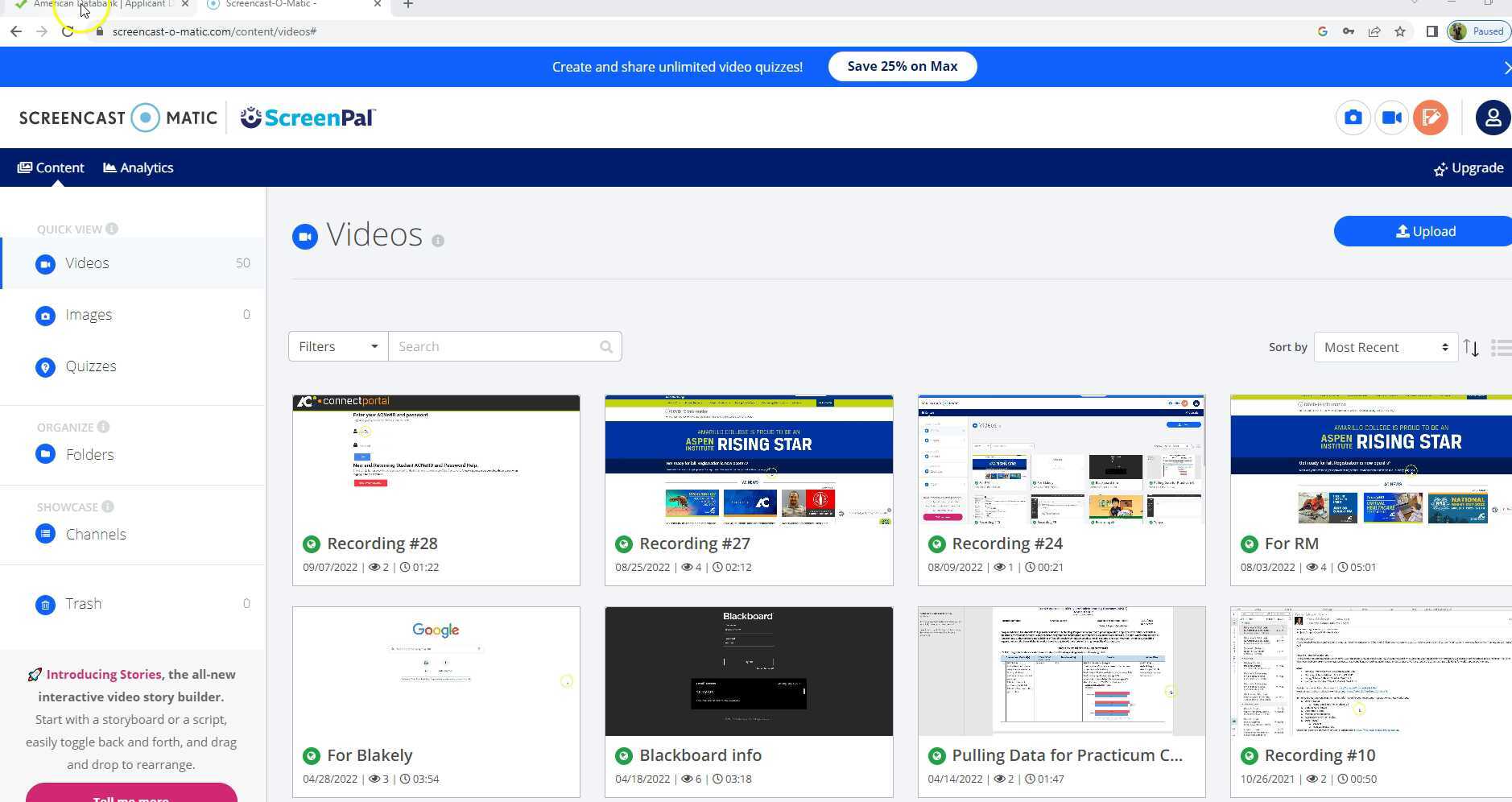Click the Upload button
This screenshot has height=802, width=1512.
[1424, 232]
